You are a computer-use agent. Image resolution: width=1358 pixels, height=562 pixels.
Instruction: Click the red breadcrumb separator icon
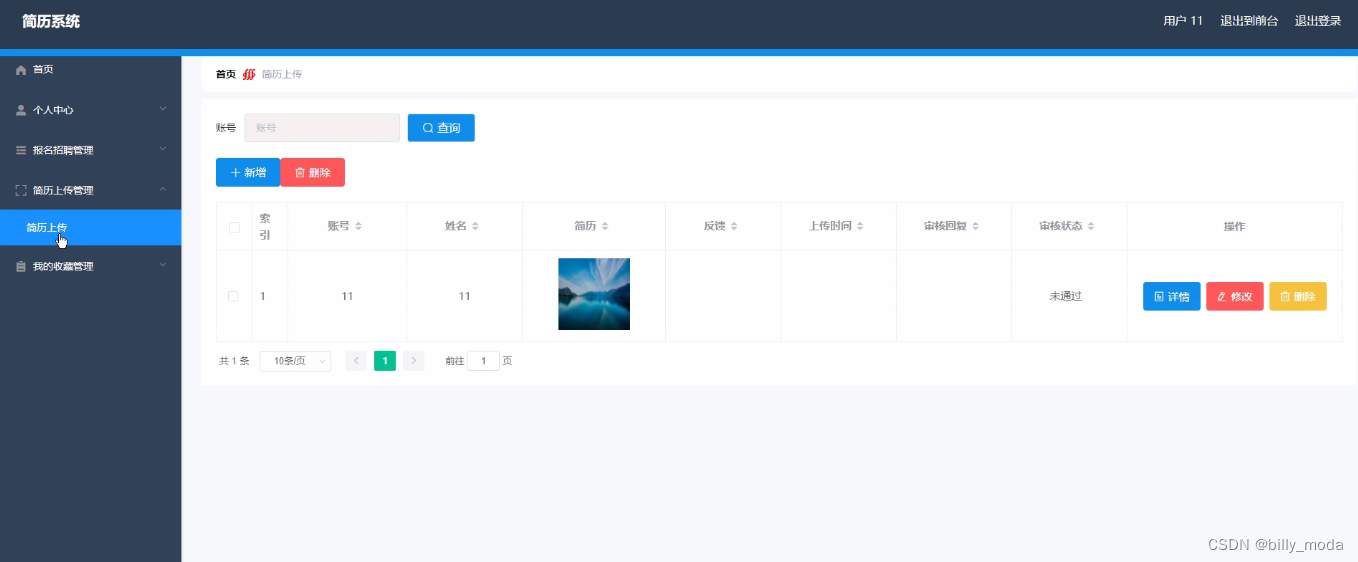coord(249,74)
